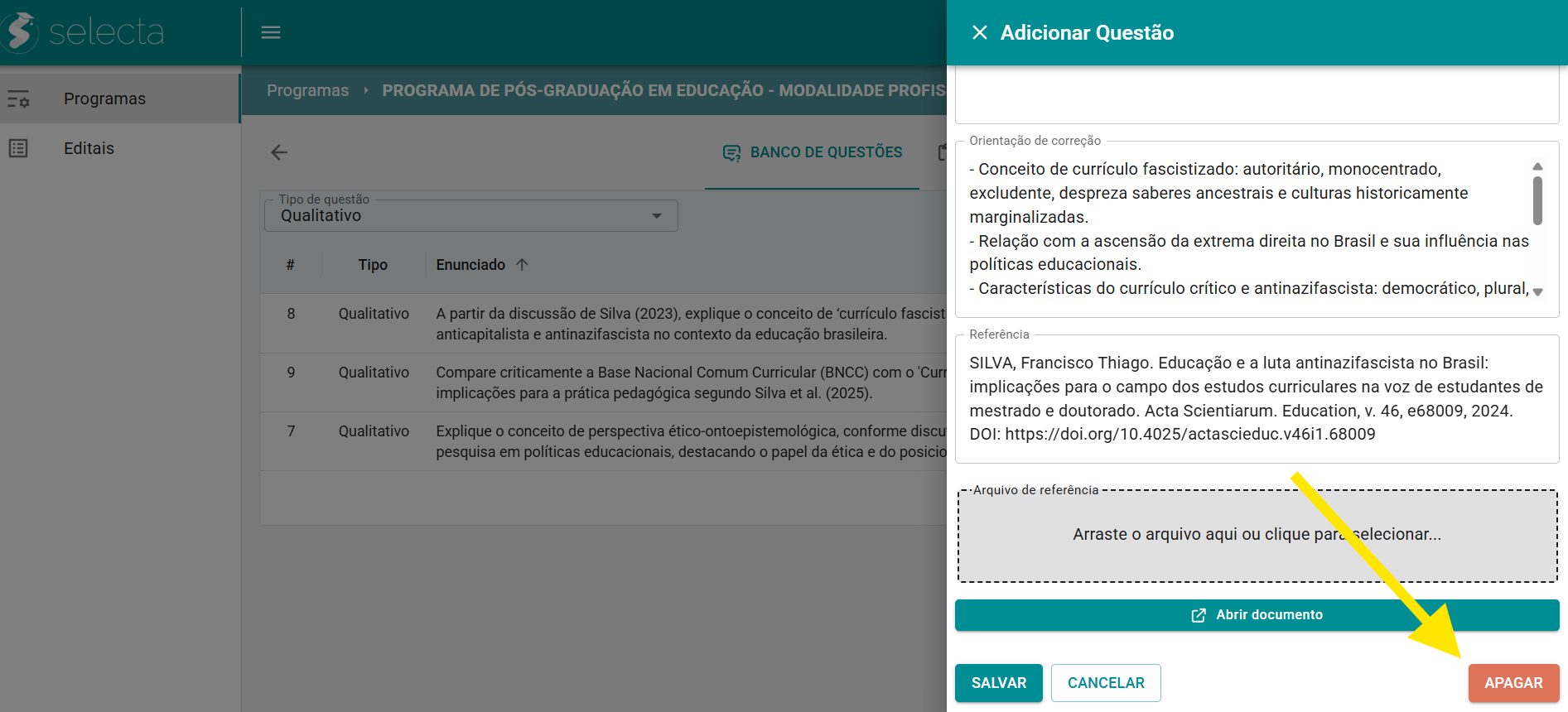The image size is (1568, 712).
Task: Open Editais in the sidebar
Action: tap(89, 148)
